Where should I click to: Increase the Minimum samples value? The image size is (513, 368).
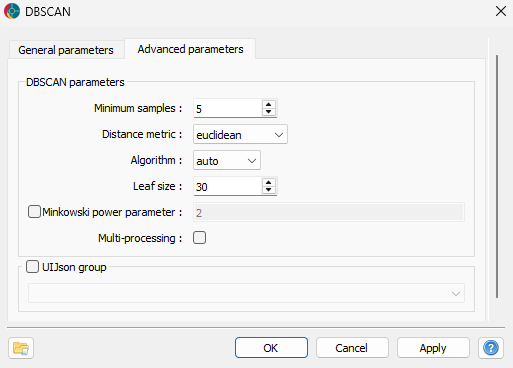coord(269,104)
